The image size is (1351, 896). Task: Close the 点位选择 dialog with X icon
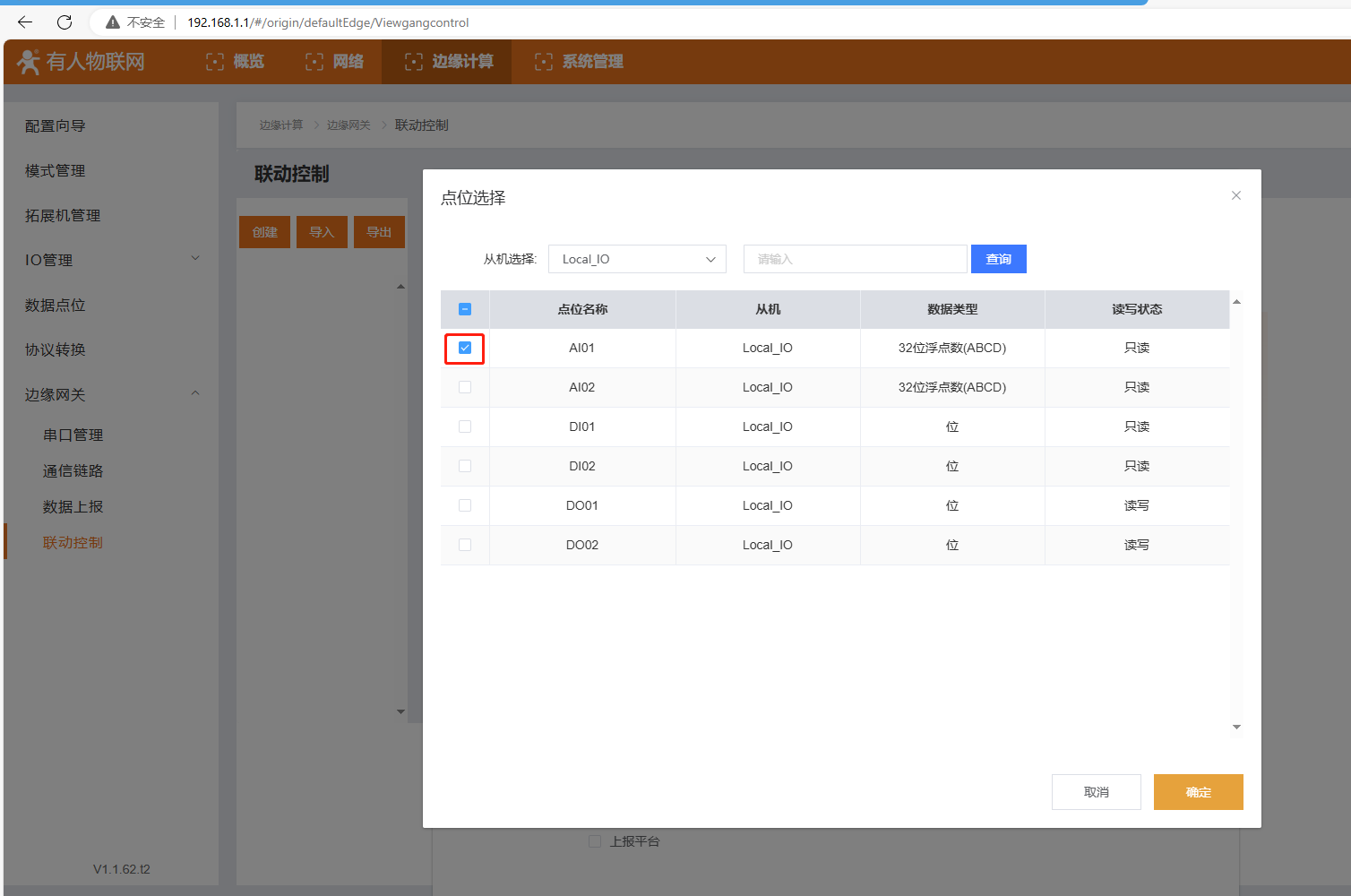1236,195
